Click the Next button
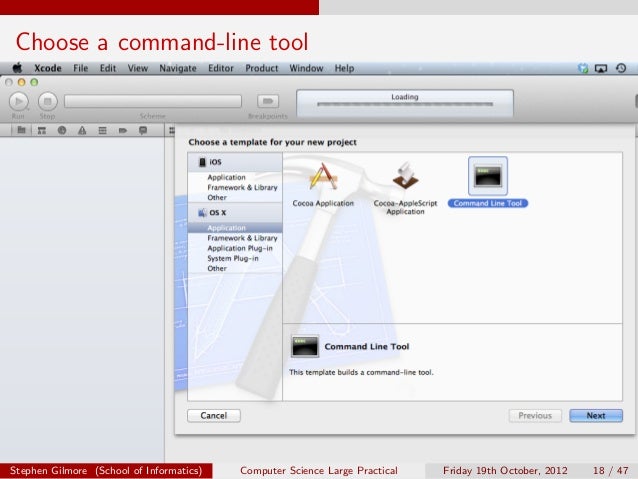Screen dimensions: 638x479 pos(596,416)
